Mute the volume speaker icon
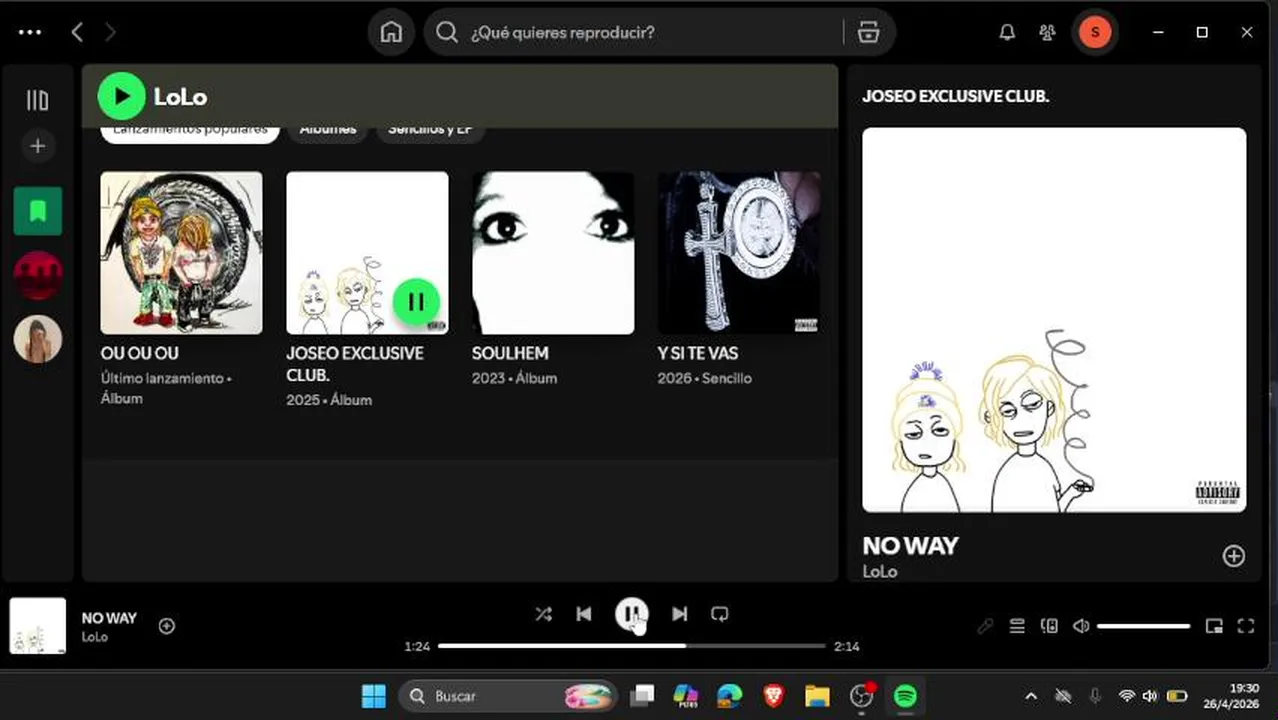The height and width of the screenshot is (720, 1278). [1081, 626]
